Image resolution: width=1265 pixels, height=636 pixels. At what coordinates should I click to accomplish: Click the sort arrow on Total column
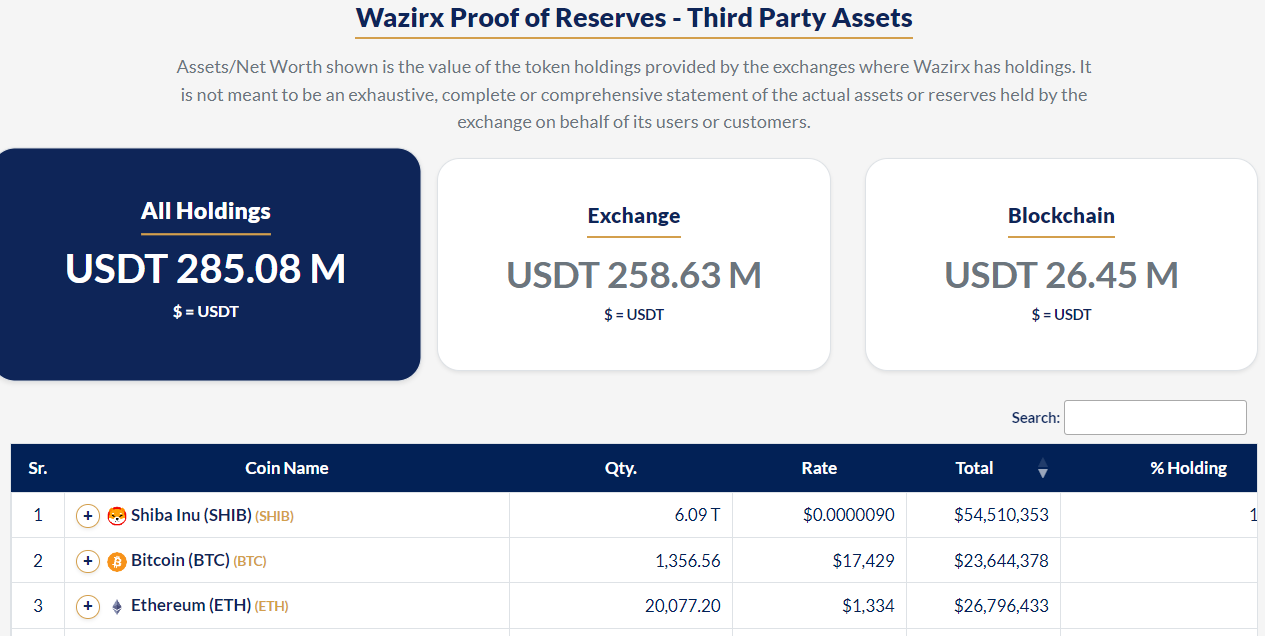(x=1042, y=469)
